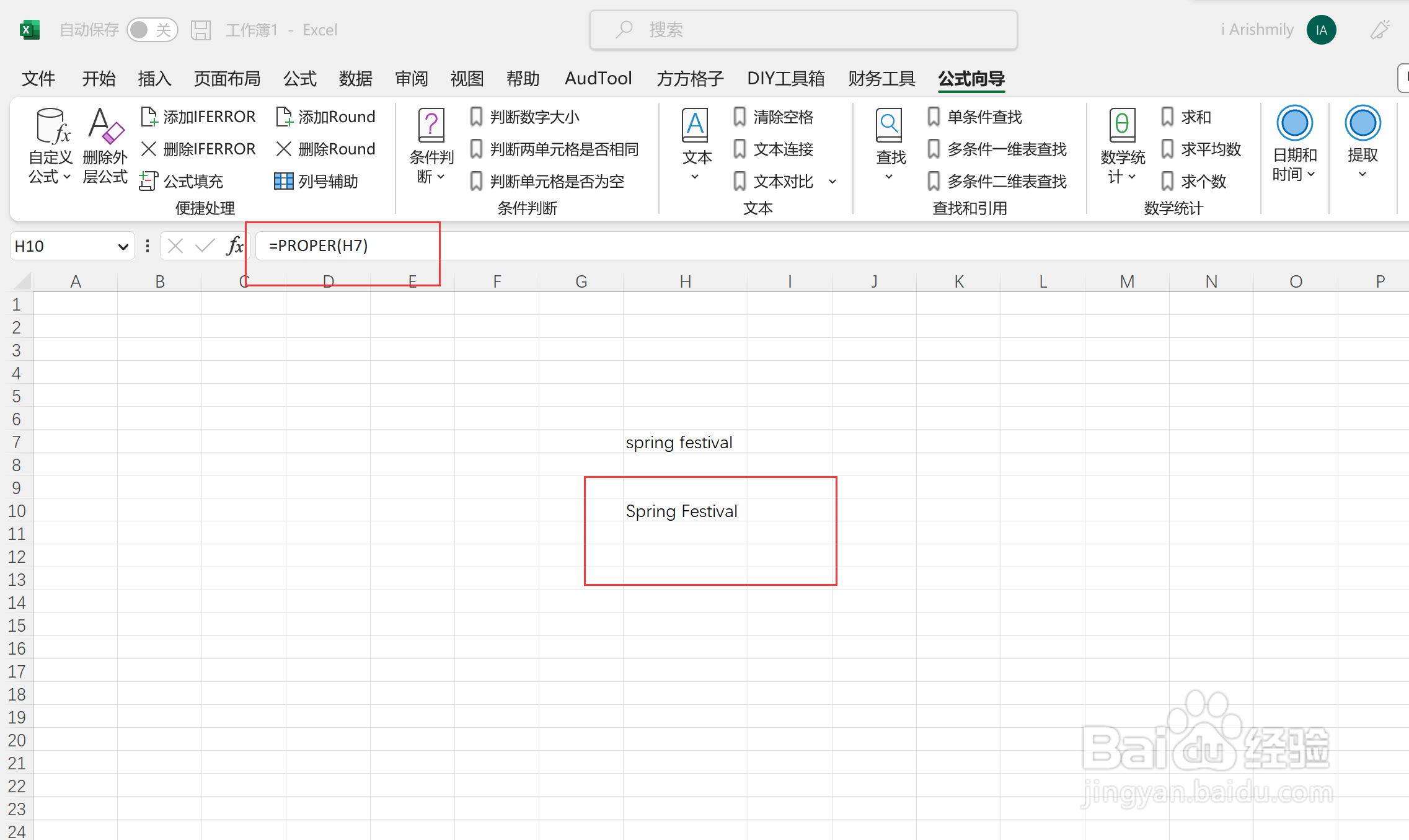
Task: Select 求和 sum formula
Action: (1186, 117)
